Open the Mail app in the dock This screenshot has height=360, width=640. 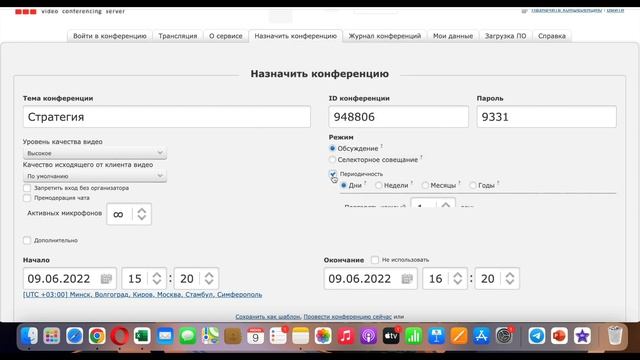tap(165, 336)
